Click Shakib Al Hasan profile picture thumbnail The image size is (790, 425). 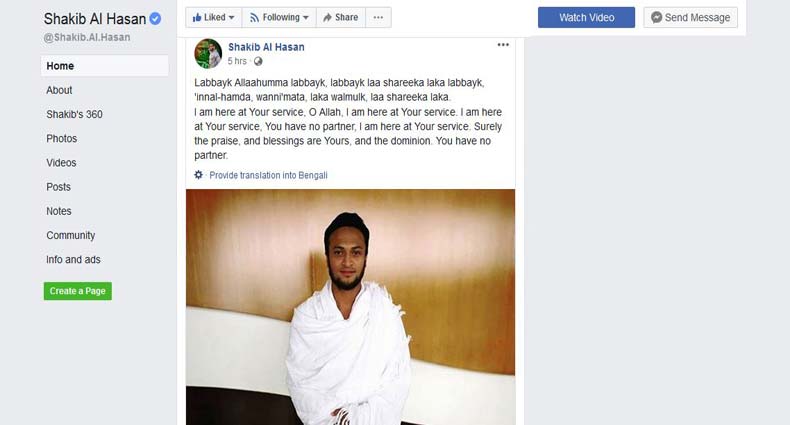coord(208,53)
